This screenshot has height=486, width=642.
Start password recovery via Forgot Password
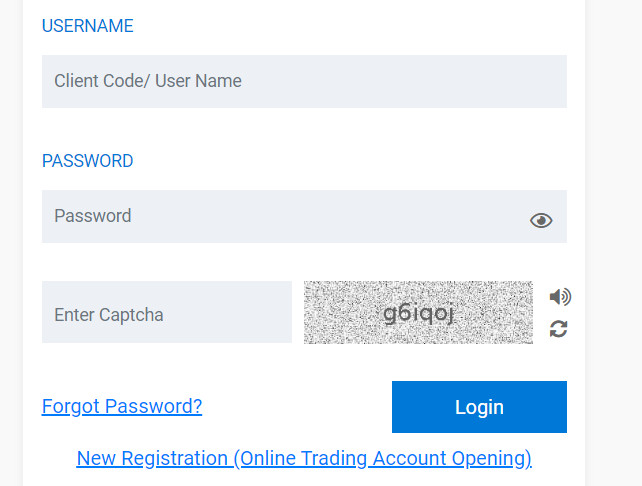coord(122,406)
